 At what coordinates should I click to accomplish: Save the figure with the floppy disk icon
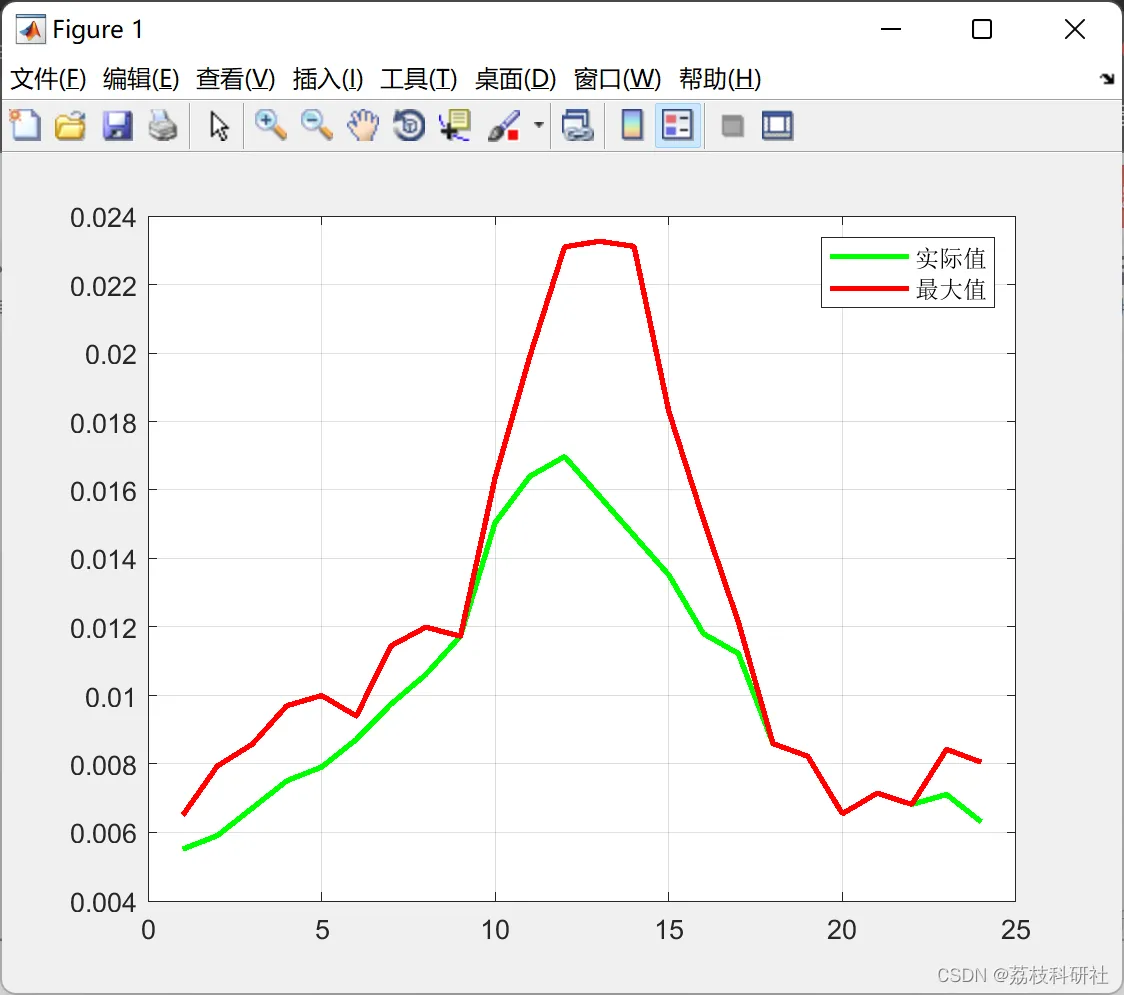118,126
